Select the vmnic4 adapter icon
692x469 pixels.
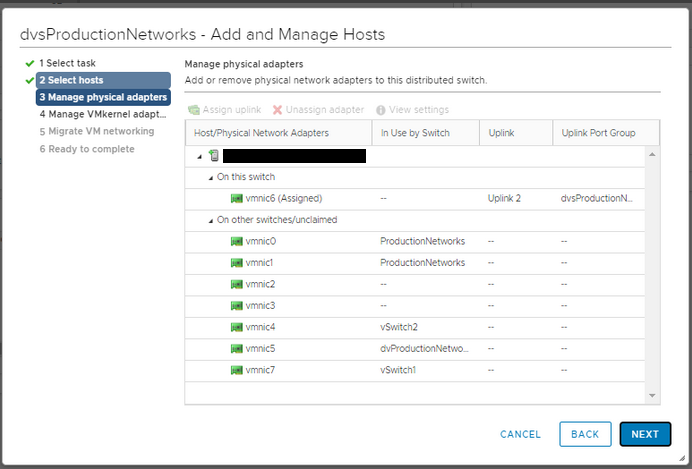tap(237, 327)
